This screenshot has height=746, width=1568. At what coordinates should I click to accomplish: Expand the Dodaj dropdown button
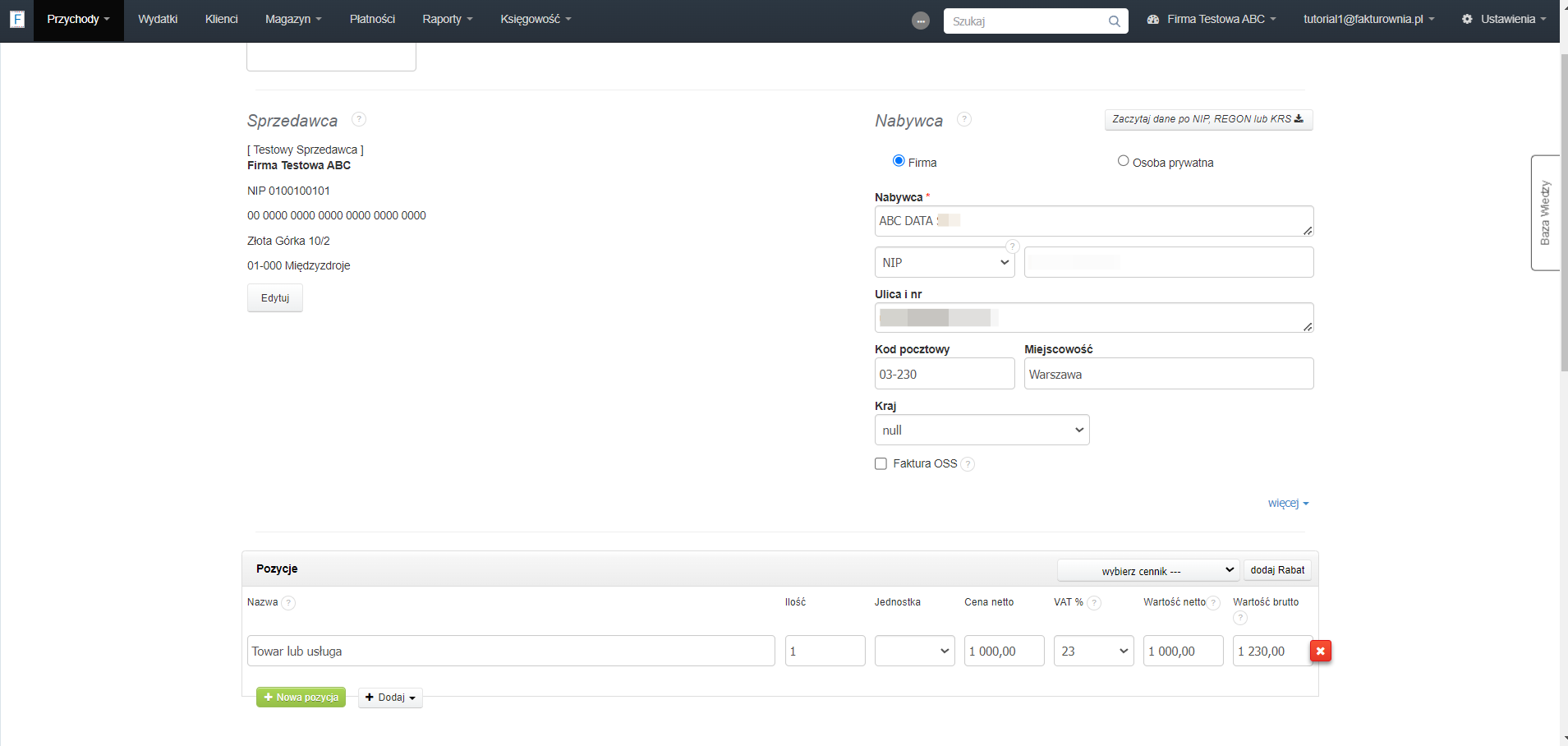point(390,698)
